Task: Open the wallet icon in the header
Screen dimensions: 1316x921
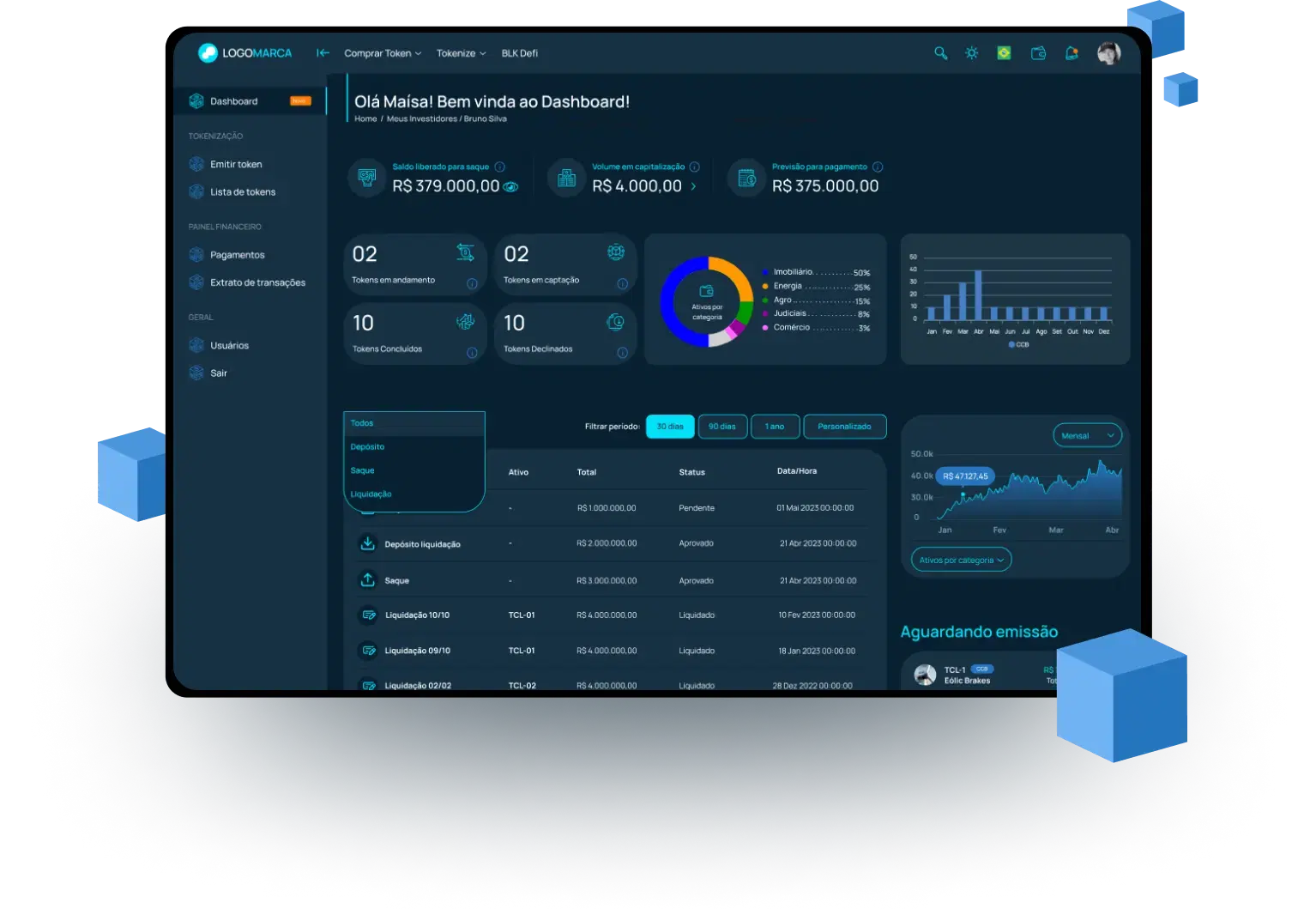Action: pyautogui.click(x=1038, y=52)
